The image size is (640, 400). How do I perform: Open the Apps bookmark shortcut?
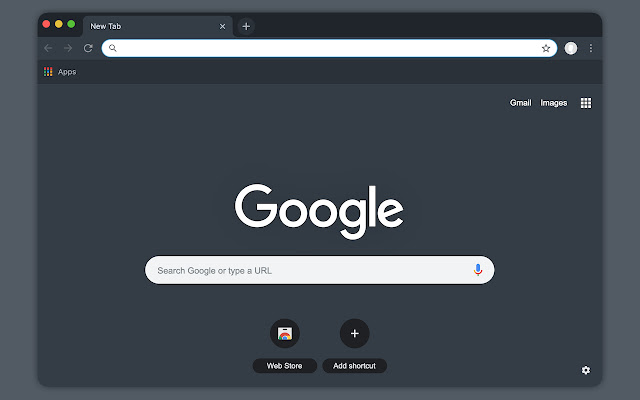click(x=60, y=72)
